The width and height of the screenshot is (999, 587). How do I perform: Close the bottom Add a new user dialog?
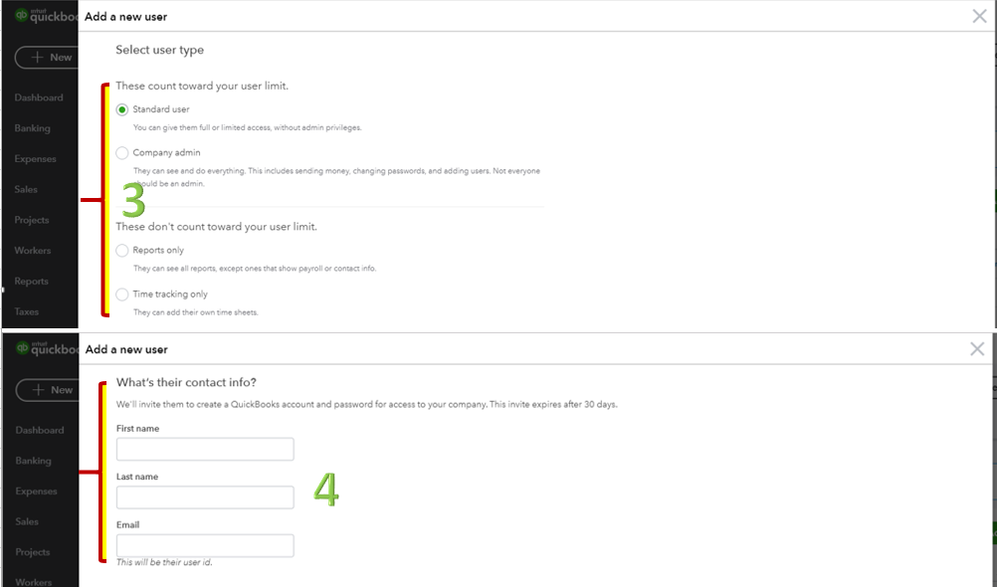977,349
